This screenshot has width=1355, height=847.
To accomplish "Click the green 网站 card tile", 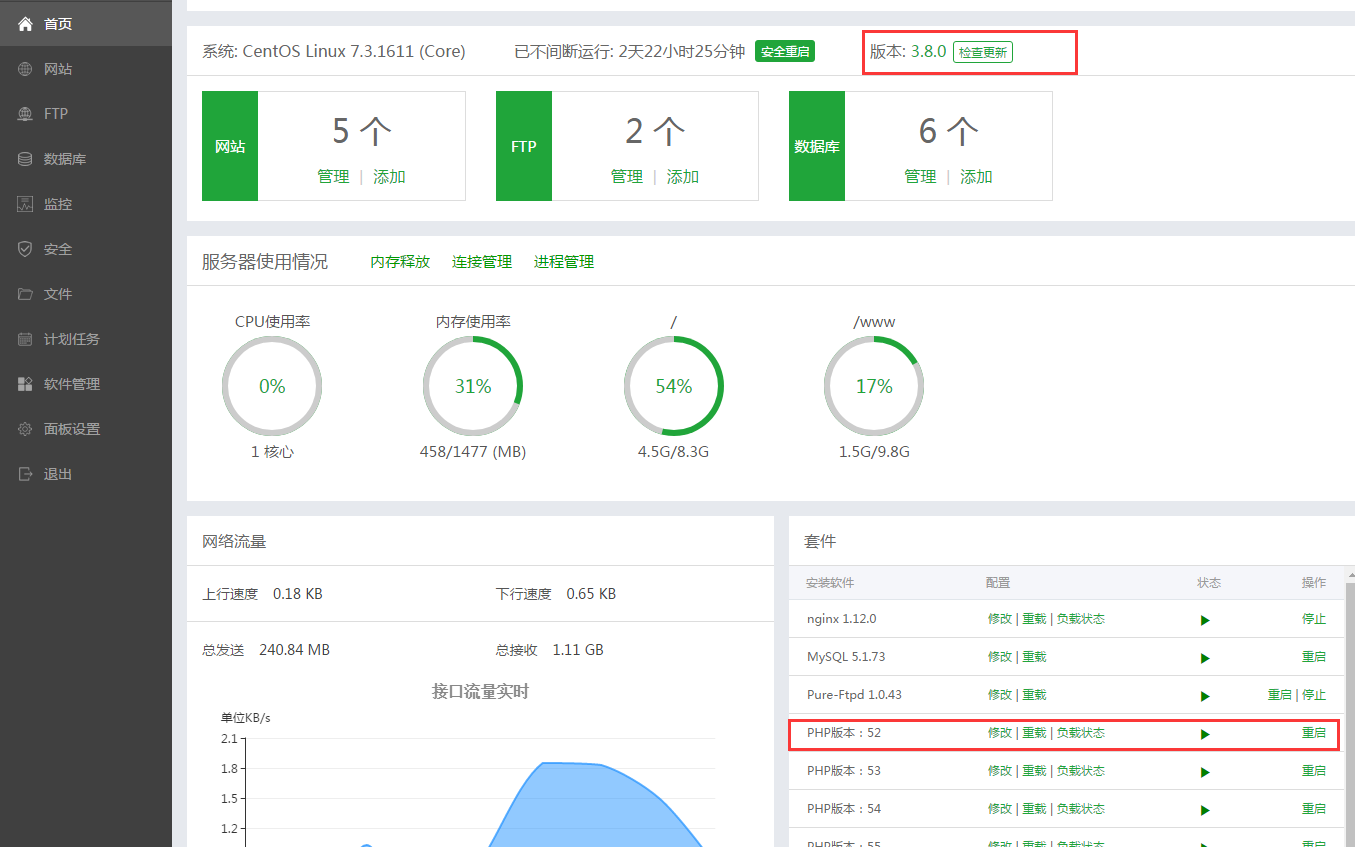I will click(x=230, y=146).
